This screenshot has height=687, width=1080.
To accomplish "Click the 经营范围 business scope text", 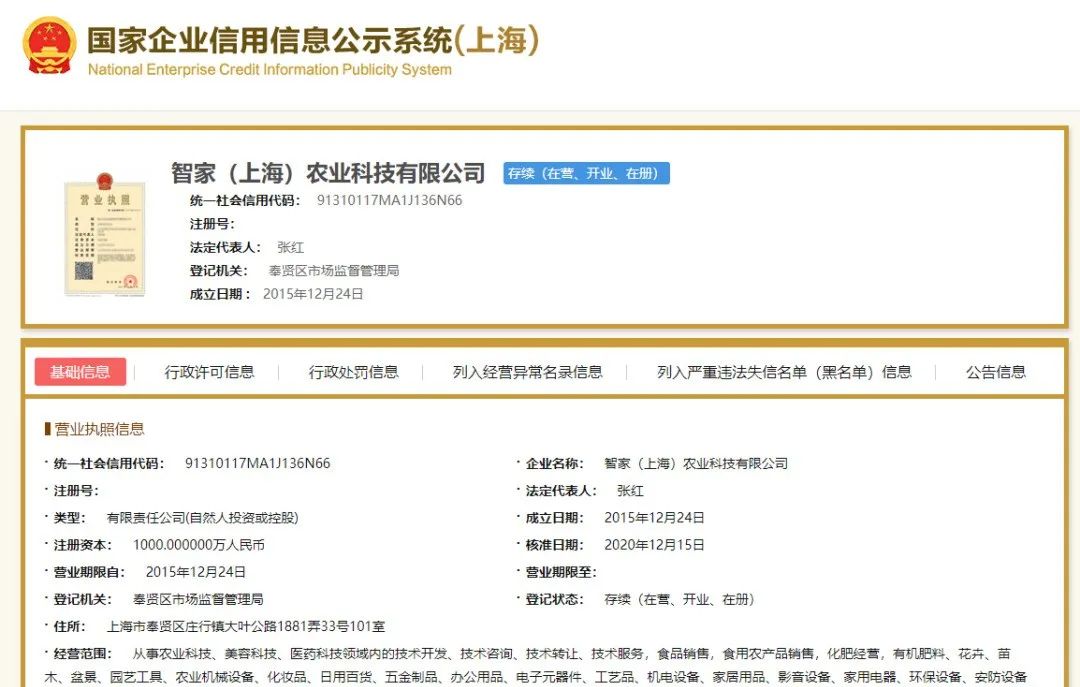I will tap(570, 654).
